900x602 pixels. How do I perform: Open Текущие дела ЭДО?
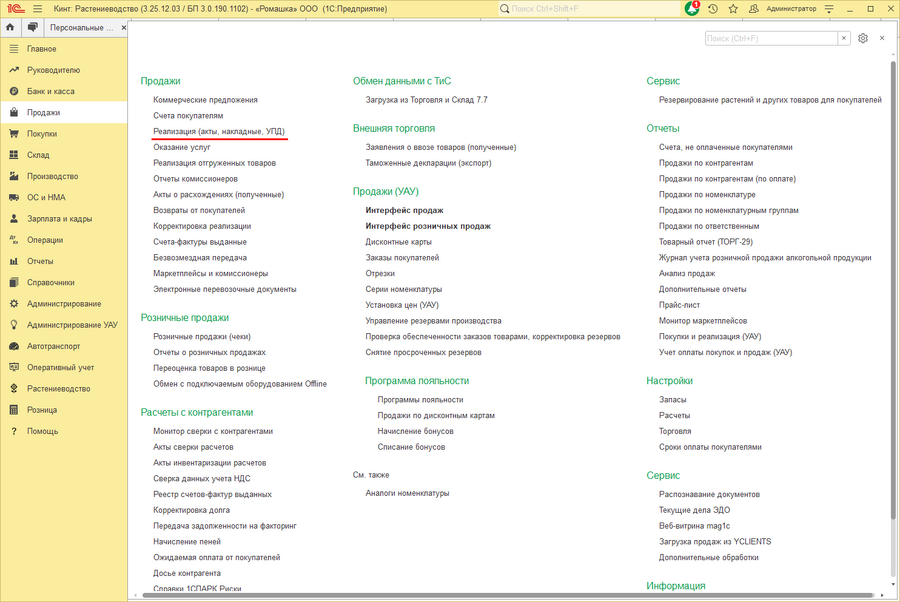click(x=695, y=510)
